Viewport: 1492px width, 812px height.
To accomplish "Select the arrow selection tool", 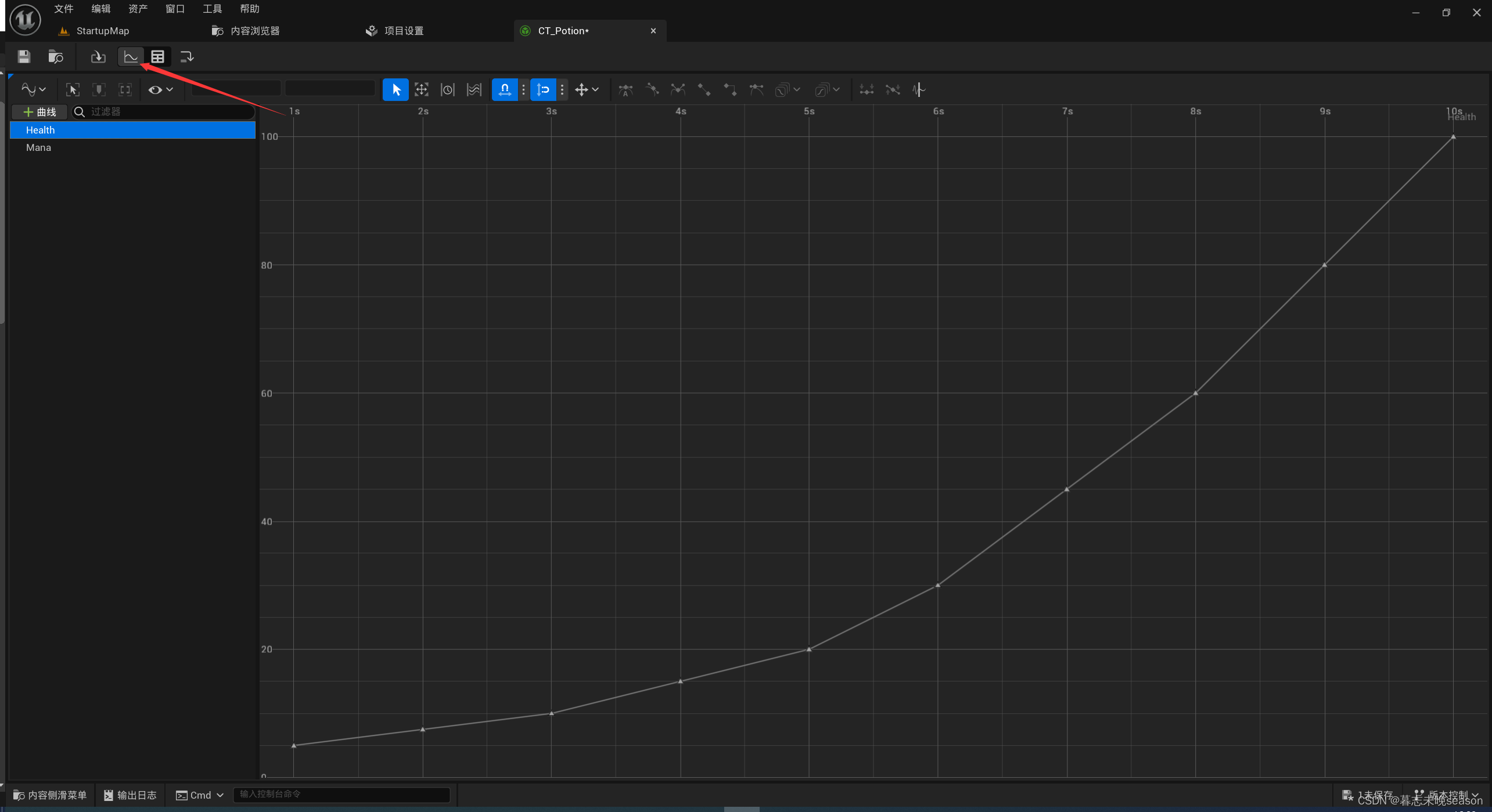I will pyautogui.click(x=396, y=89).
